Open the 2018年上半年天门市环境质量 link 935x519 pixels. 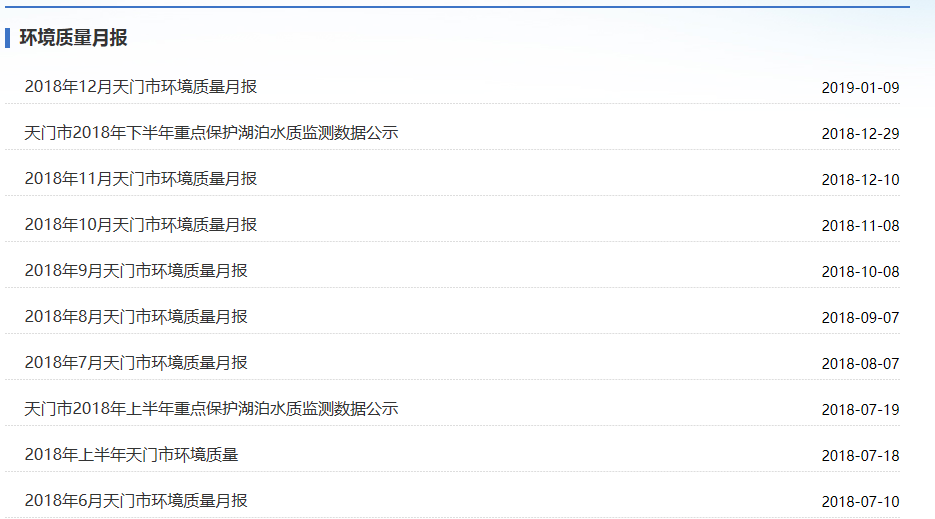click(131, 455)
